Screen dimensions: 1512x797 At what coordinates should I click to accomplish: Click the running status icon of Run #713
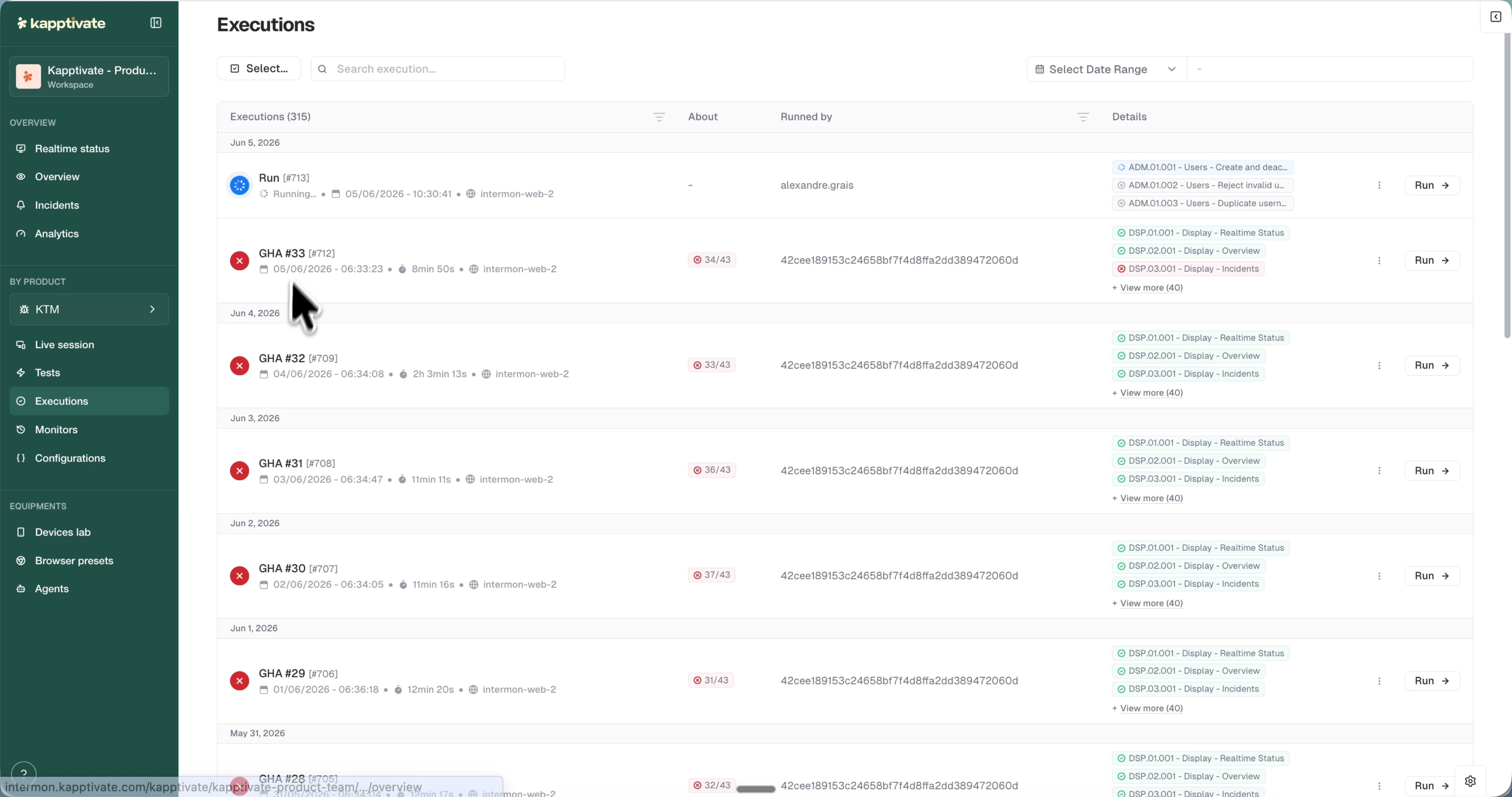tap(239, 185)
